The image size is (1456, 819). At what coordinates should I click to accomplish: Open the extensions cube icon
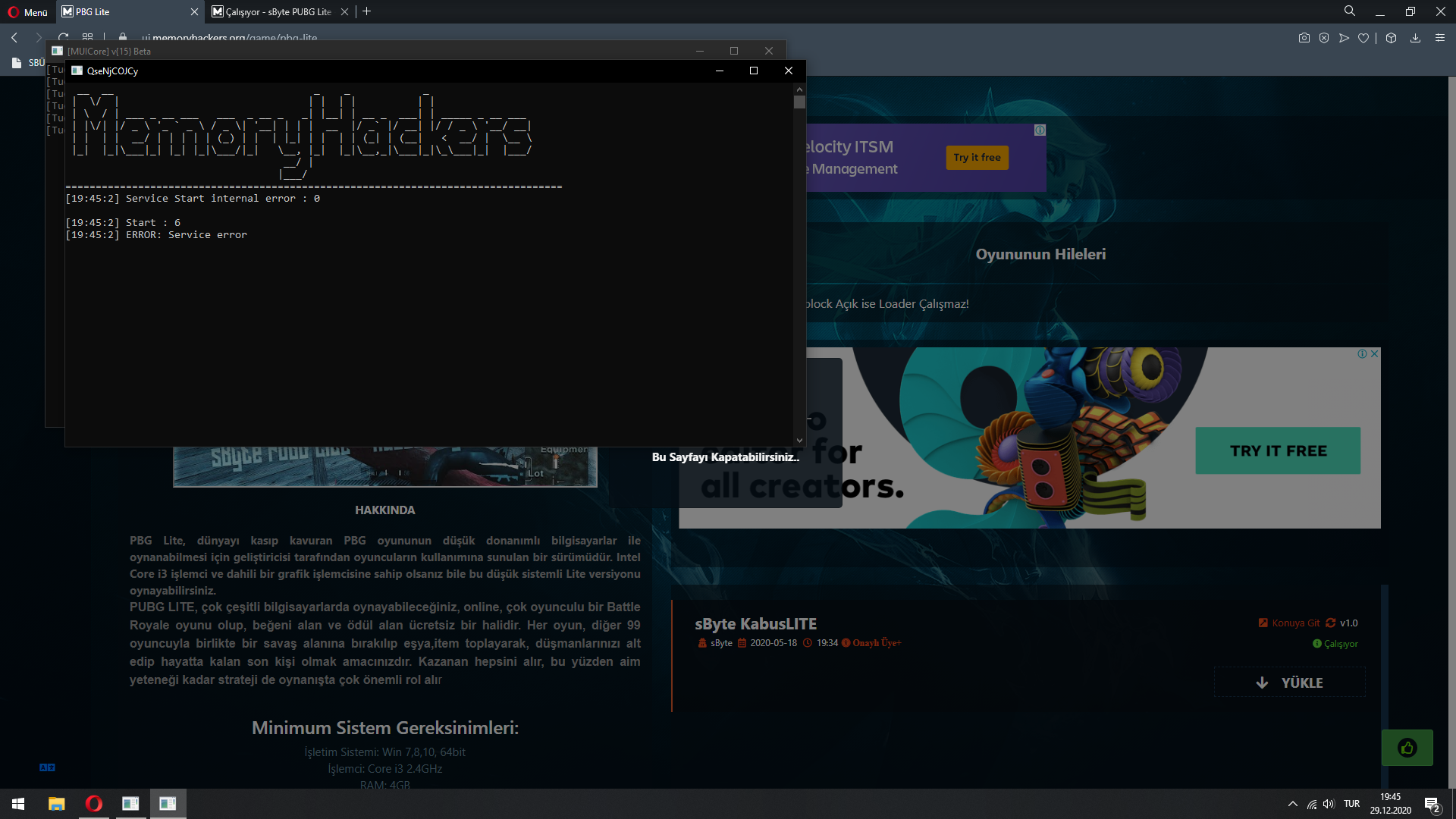[1391, 38]
